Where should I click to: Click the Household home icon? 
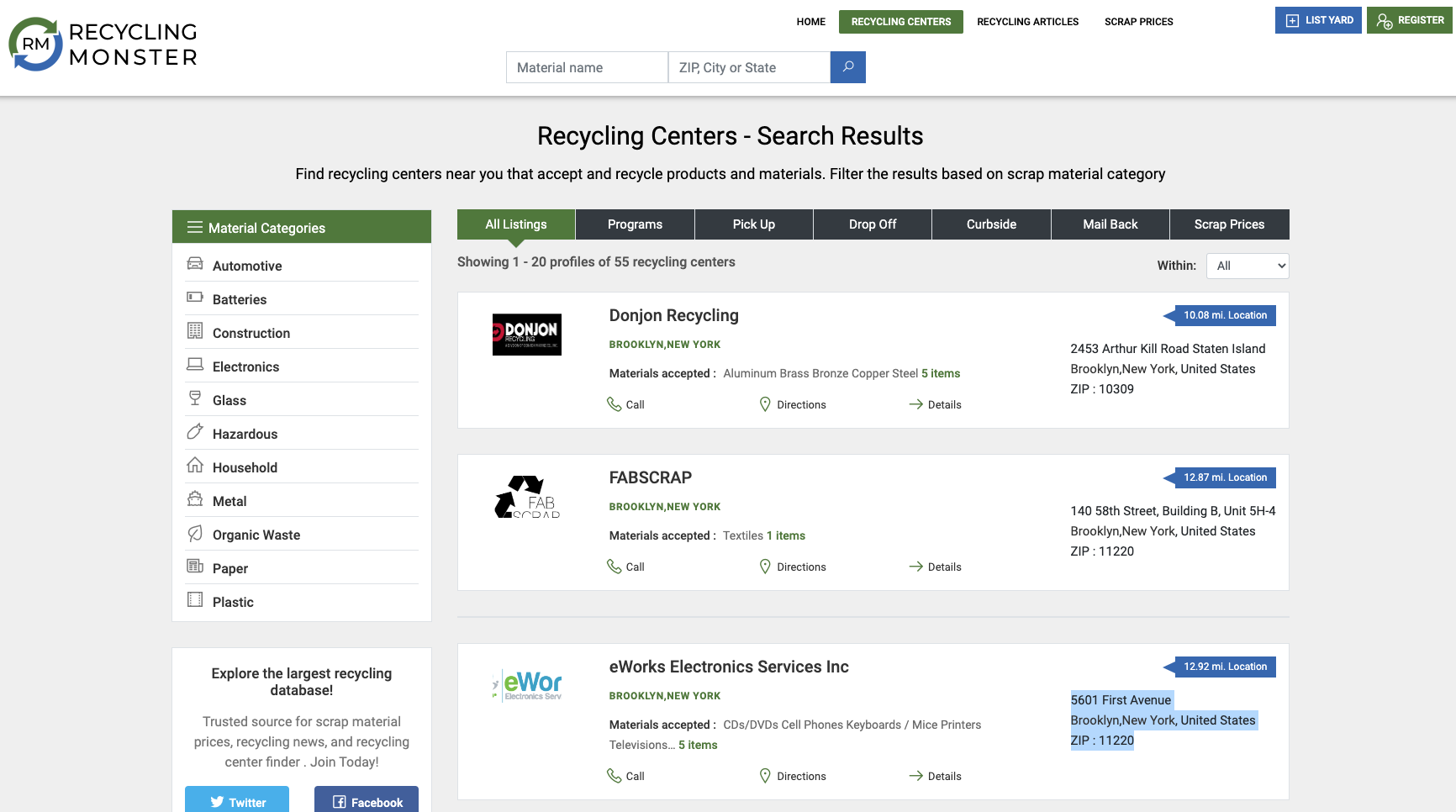pyautogui.click(x=195, y=465)
